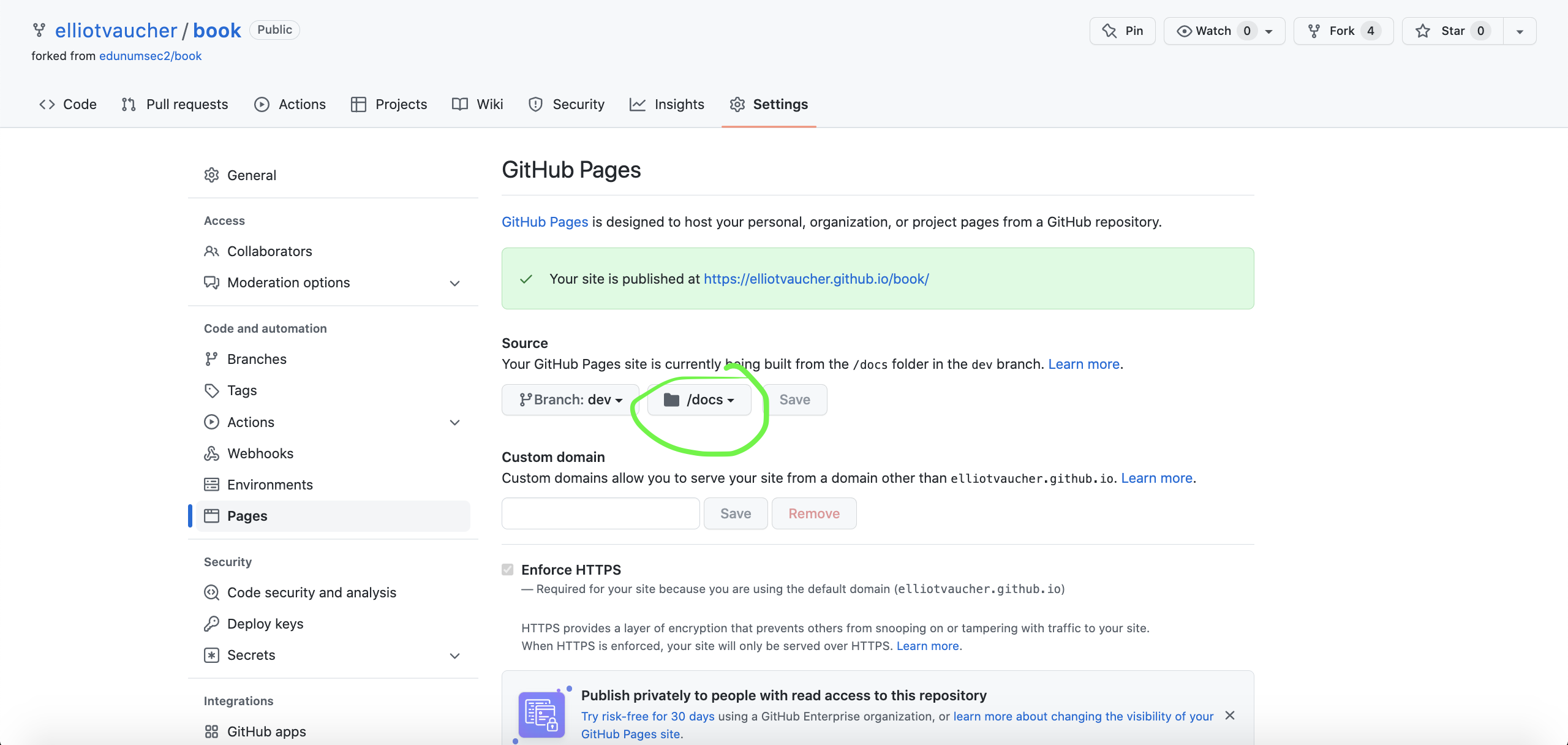The width and height of the screenshot is (1568, 745).
Task: Click the sidebar Actions play icon
Action: [x=212, y=422]
